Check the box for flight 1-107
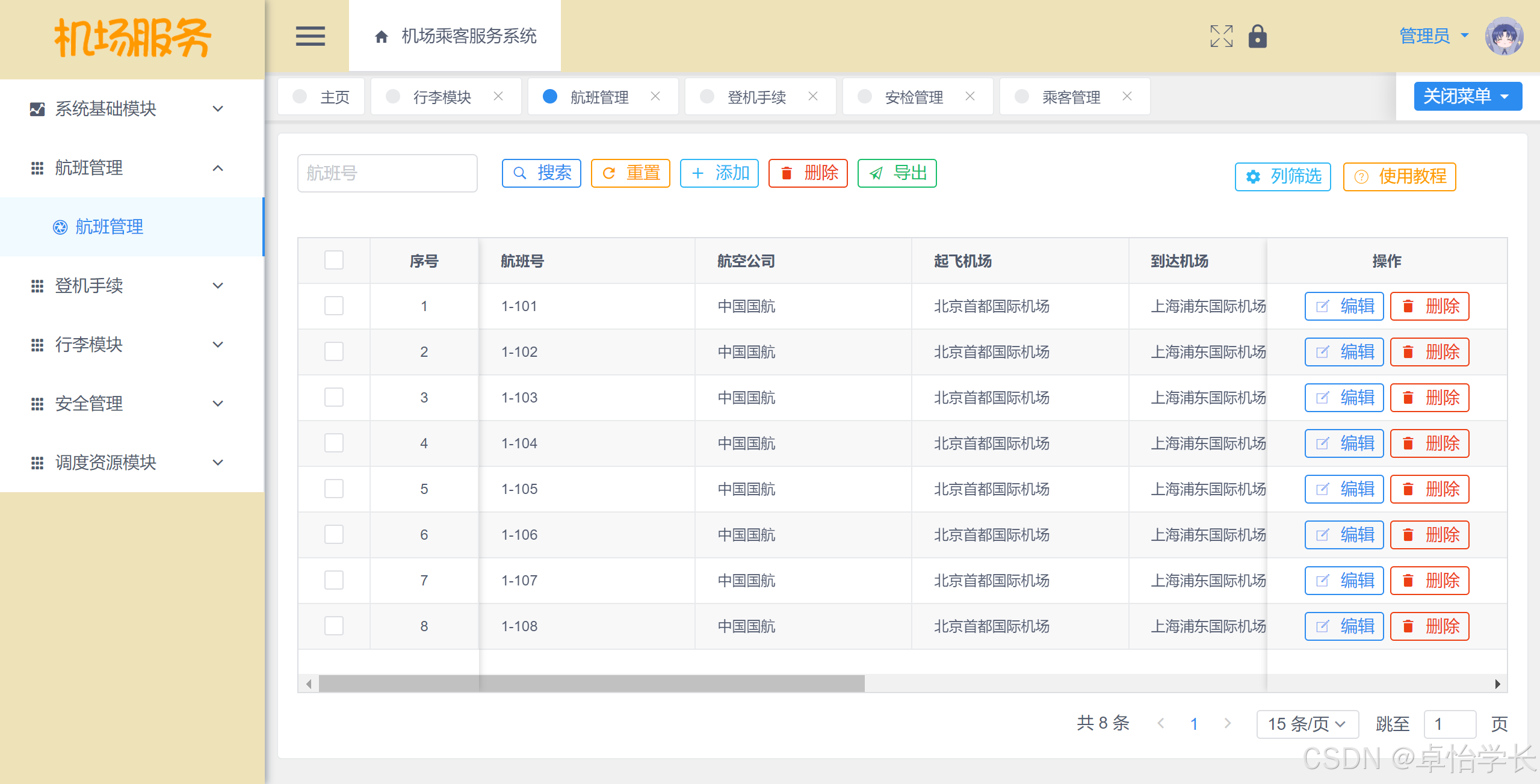Viewport: 1540px width, 784px height. tap(334, 581)
